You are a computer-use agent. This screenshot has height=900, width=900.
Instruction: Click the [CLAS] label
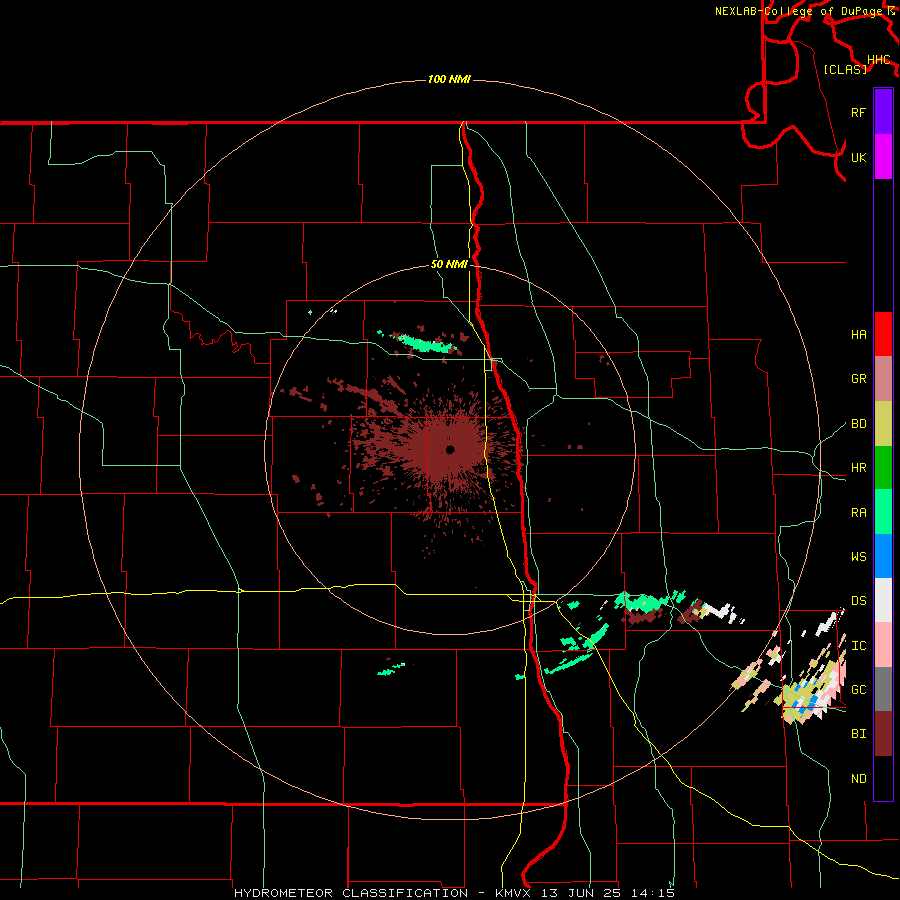click(845, 69)
